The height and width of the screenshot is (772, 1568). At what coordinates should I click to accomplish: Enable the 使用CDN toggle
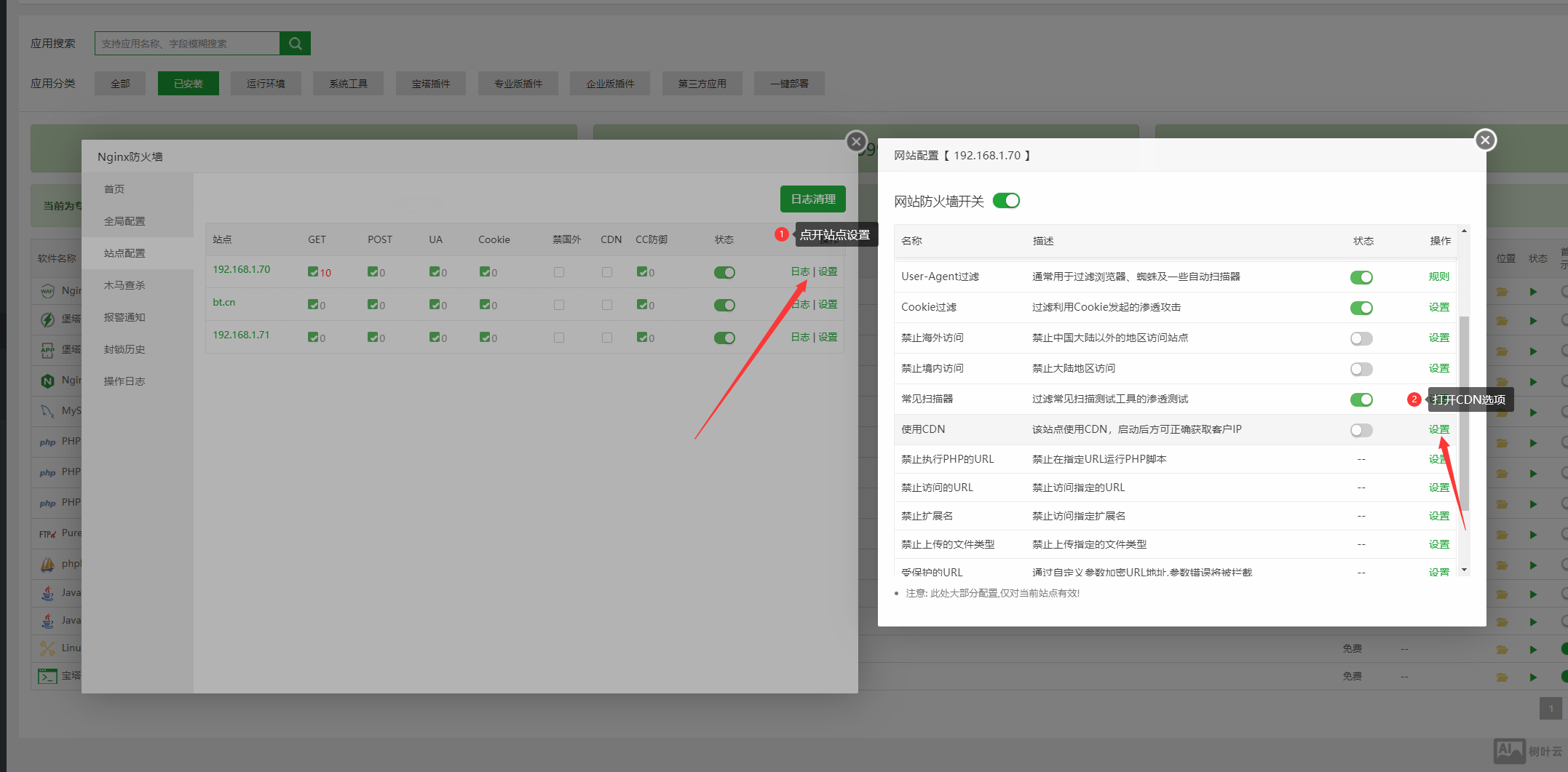coord(1361,430)
